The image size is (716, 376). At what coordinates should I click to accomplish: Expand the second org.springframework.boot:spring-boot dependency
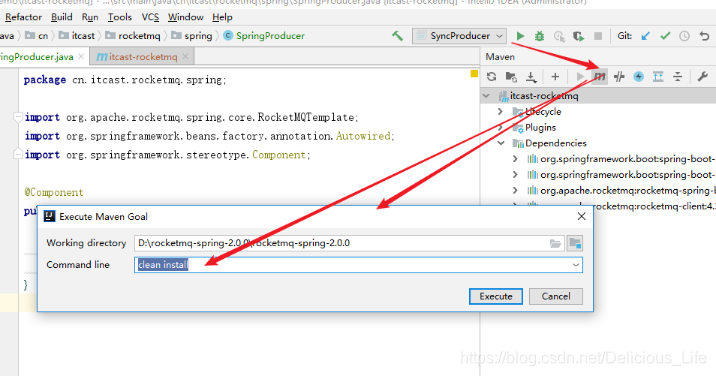[x=515, y=175]
